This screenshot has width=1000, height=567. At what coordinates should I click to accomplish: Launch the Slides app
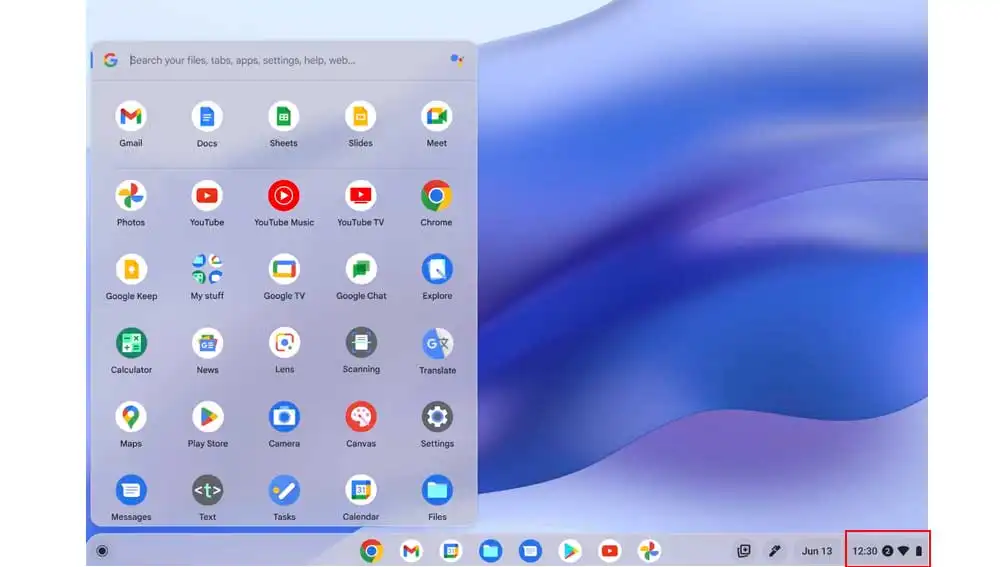click(360, 117)
